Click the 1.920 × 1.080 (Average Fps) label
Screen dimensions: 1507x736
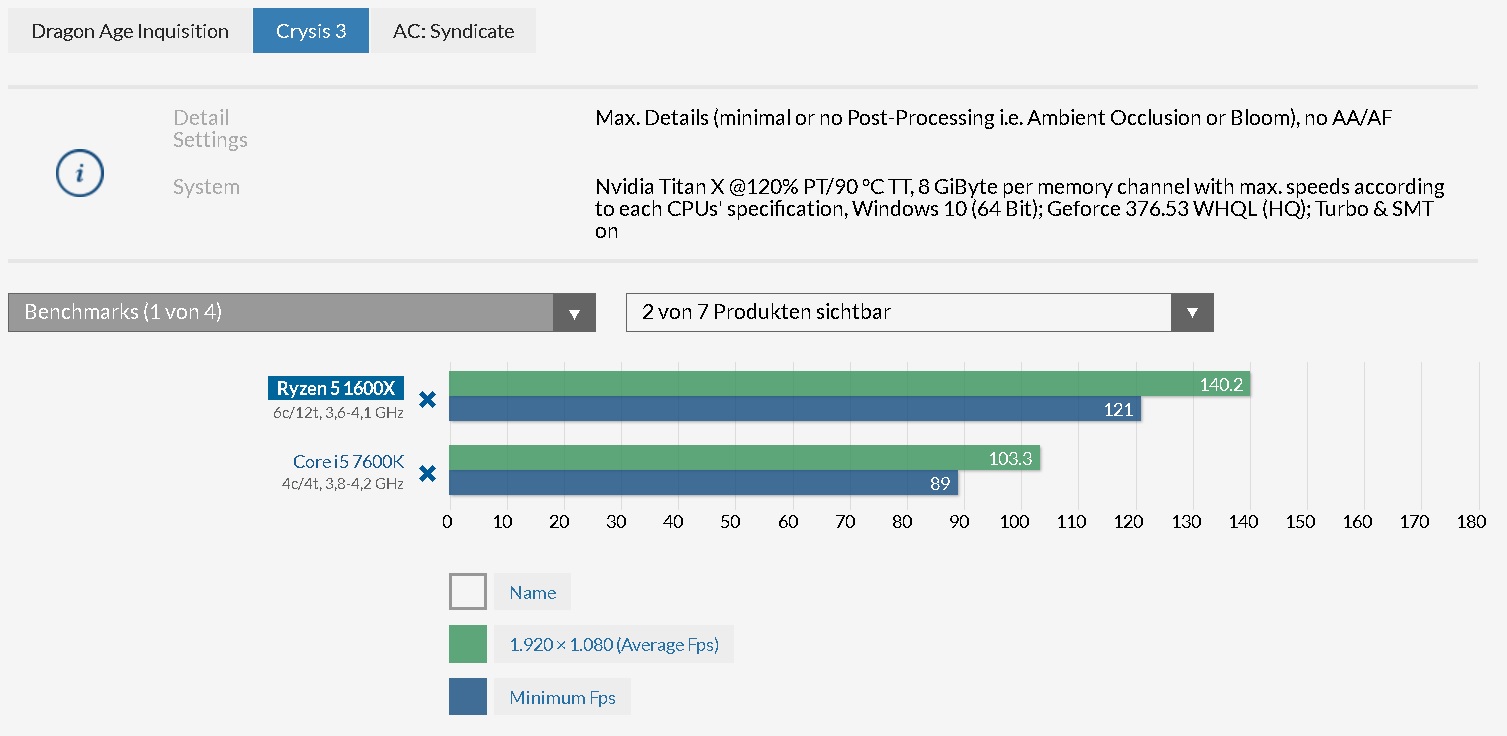coord(613,644)
